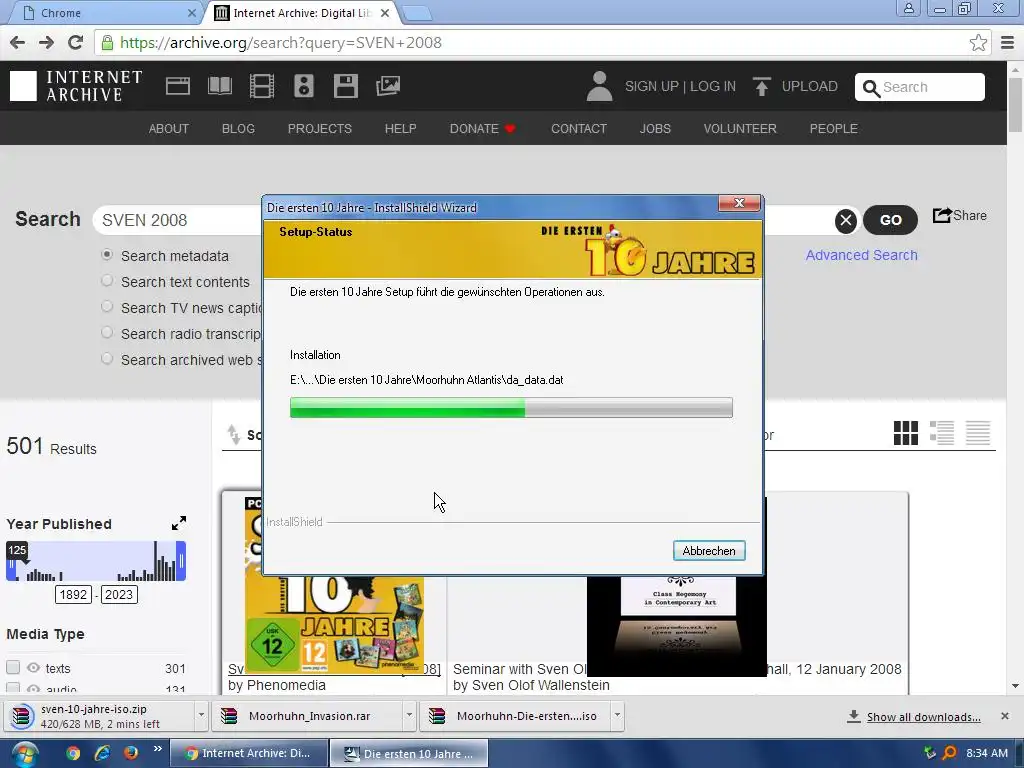Open the HELP menu item

tap(400, 129)
